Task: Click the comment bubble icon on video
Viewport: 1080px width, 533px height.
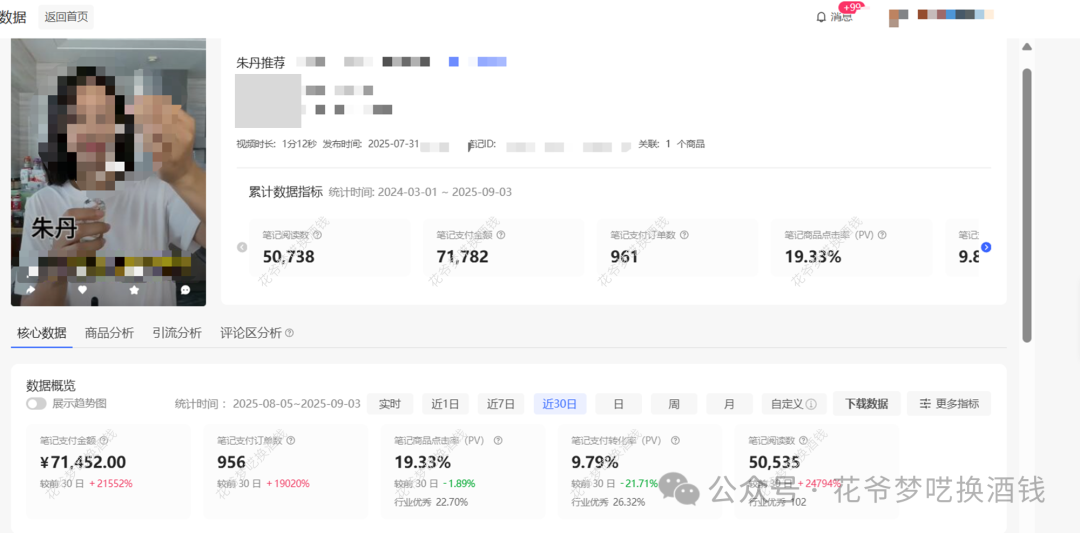Action: coord(185,290)
